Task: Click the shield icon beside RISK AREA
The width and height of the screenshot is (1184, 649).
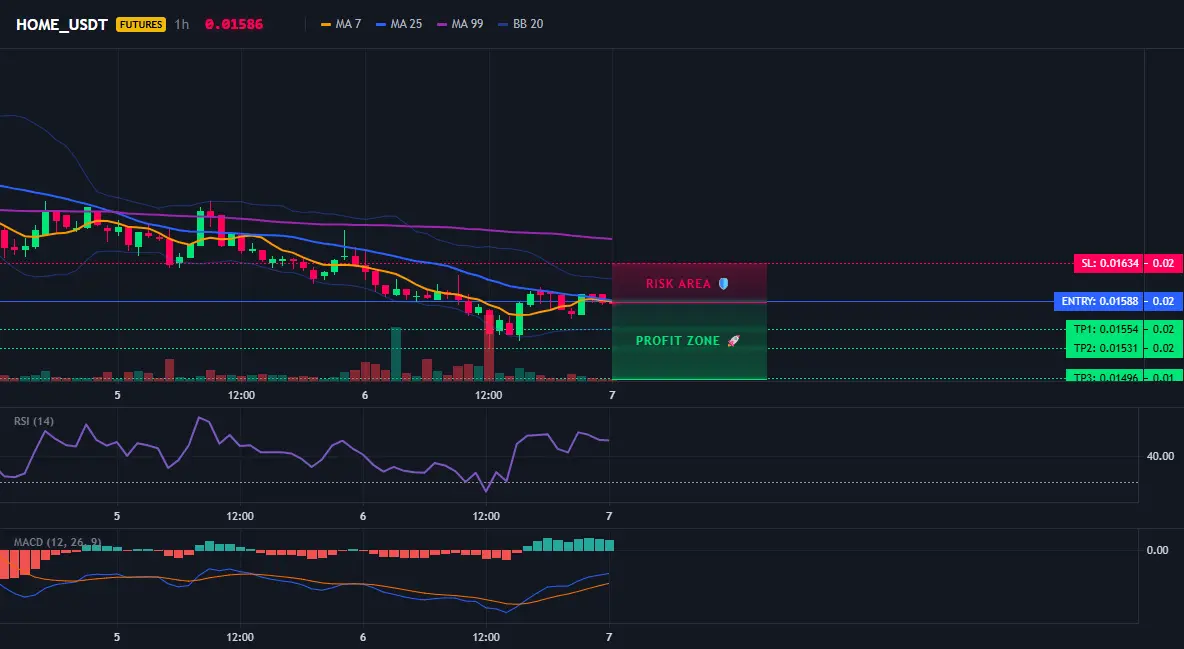Action: [723, 284]
